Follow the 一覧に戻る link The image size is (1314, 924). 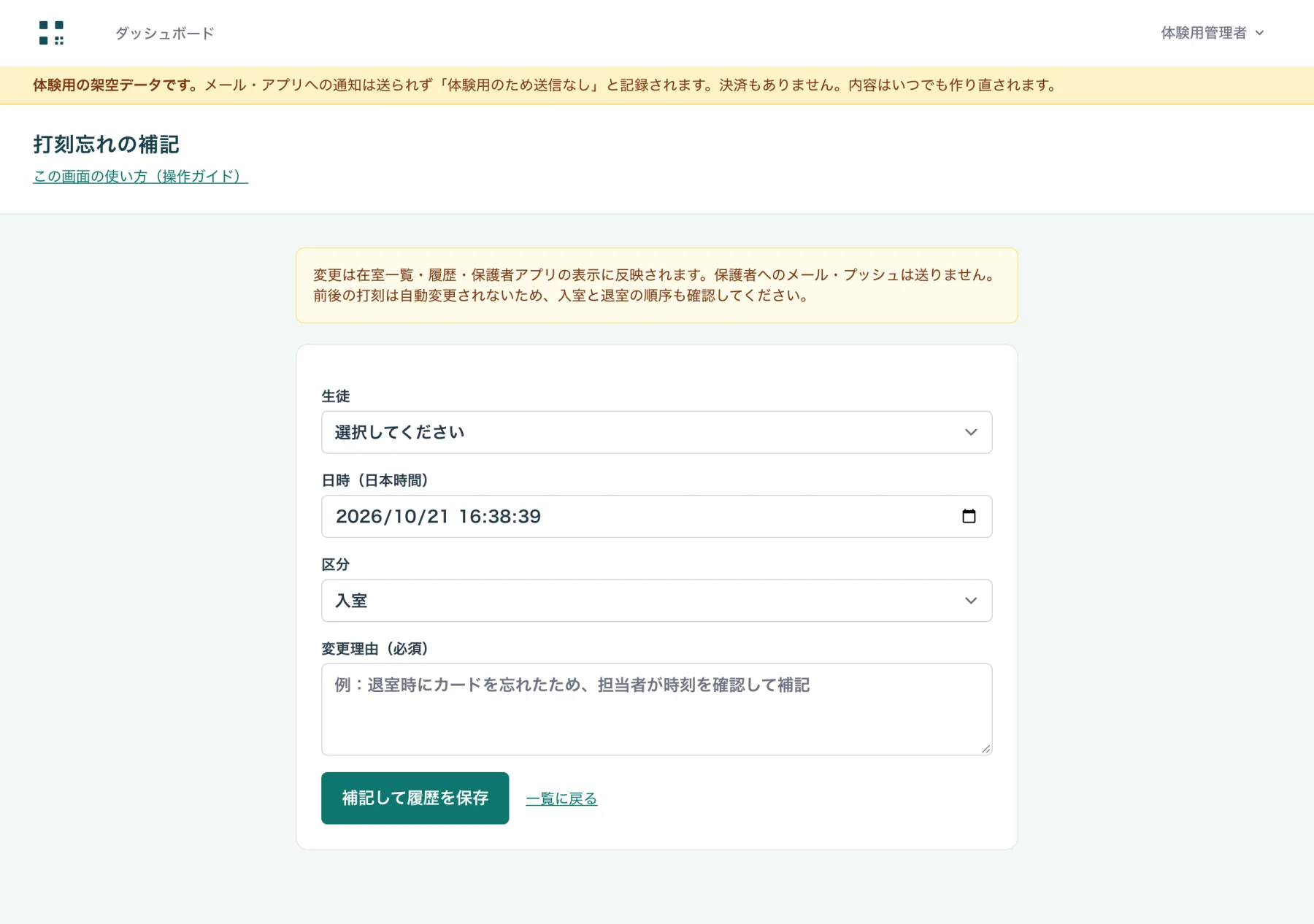tap(561, 798)
